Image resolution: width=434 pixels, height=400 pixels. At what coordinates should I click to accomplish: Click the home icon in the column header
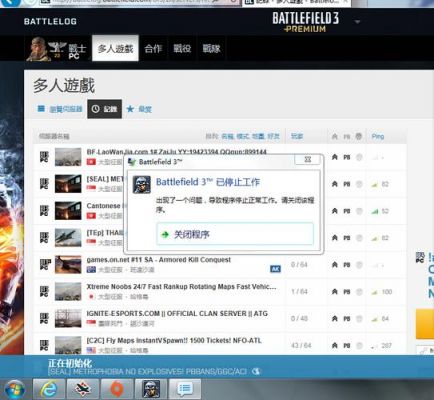tap(335, 136)
